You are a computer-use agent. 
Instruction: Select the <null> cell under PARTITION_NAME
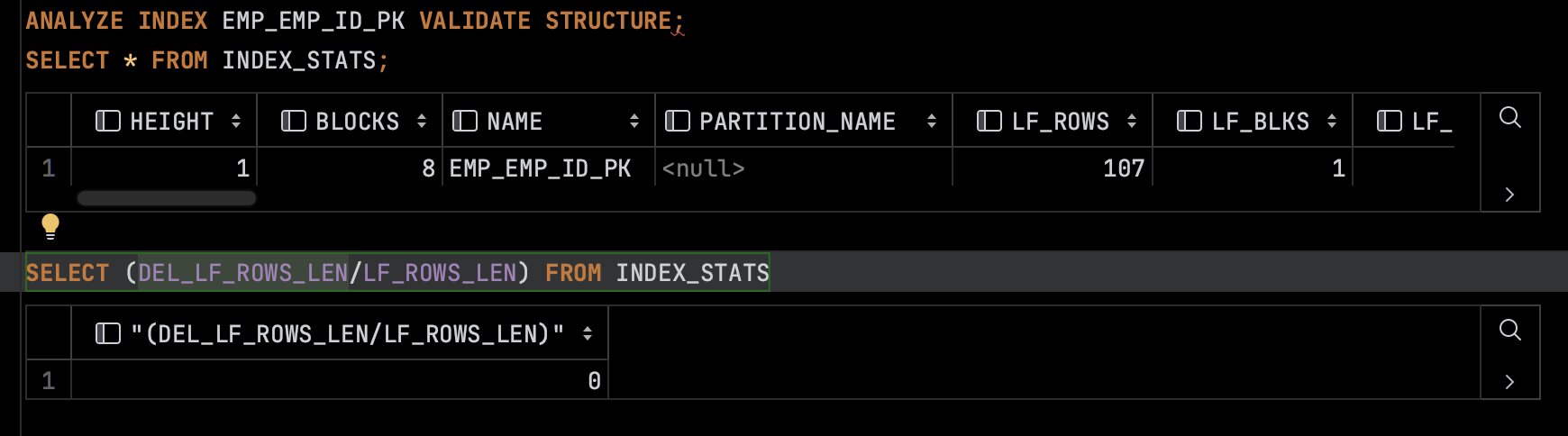[804, 168]
